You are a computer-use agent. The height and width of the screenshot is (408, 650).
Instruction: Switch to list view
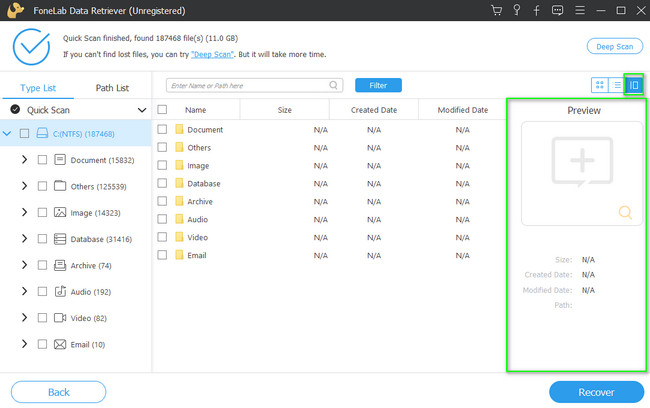[617, 85]
